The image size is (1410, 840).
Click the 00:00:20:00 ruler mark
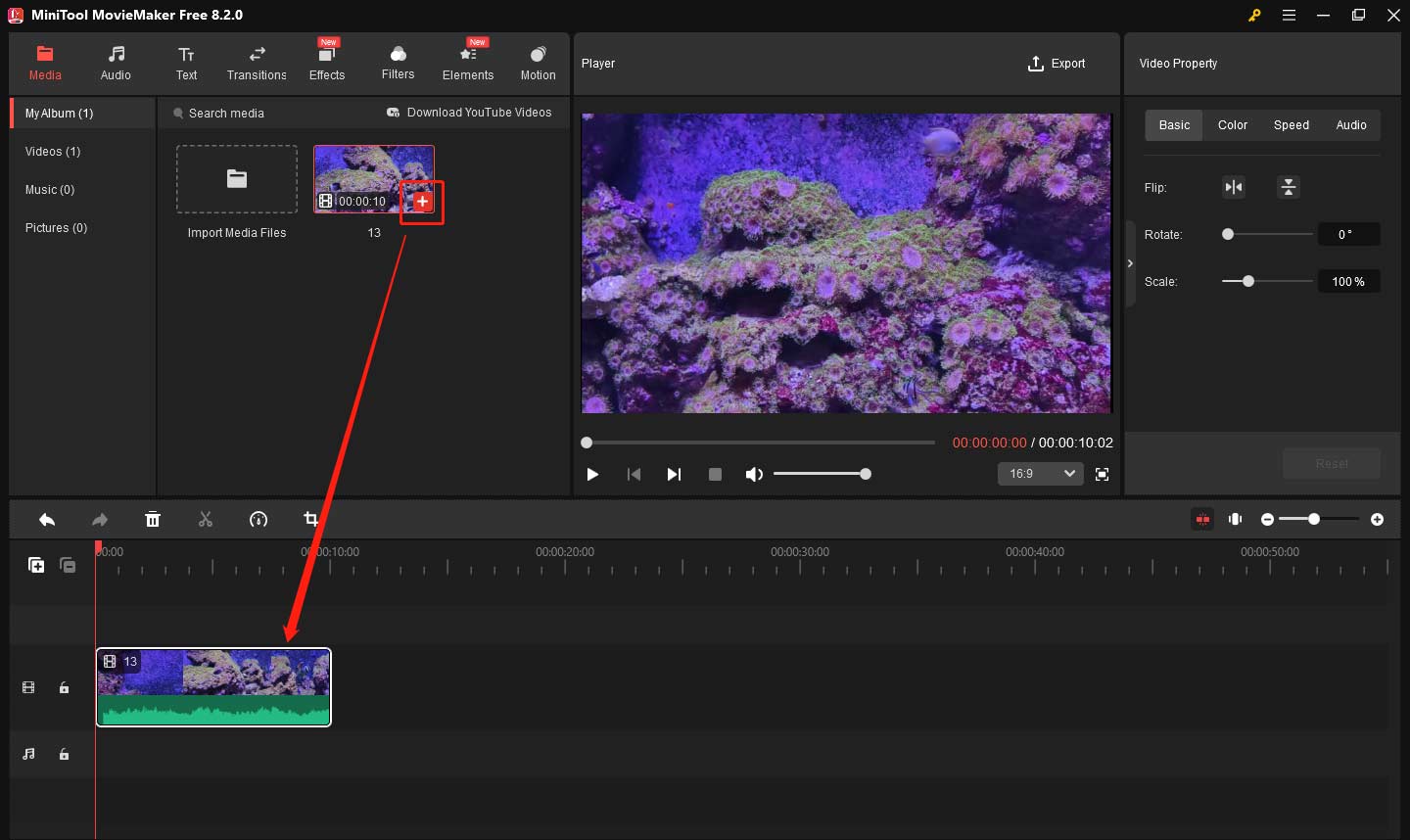565,552
